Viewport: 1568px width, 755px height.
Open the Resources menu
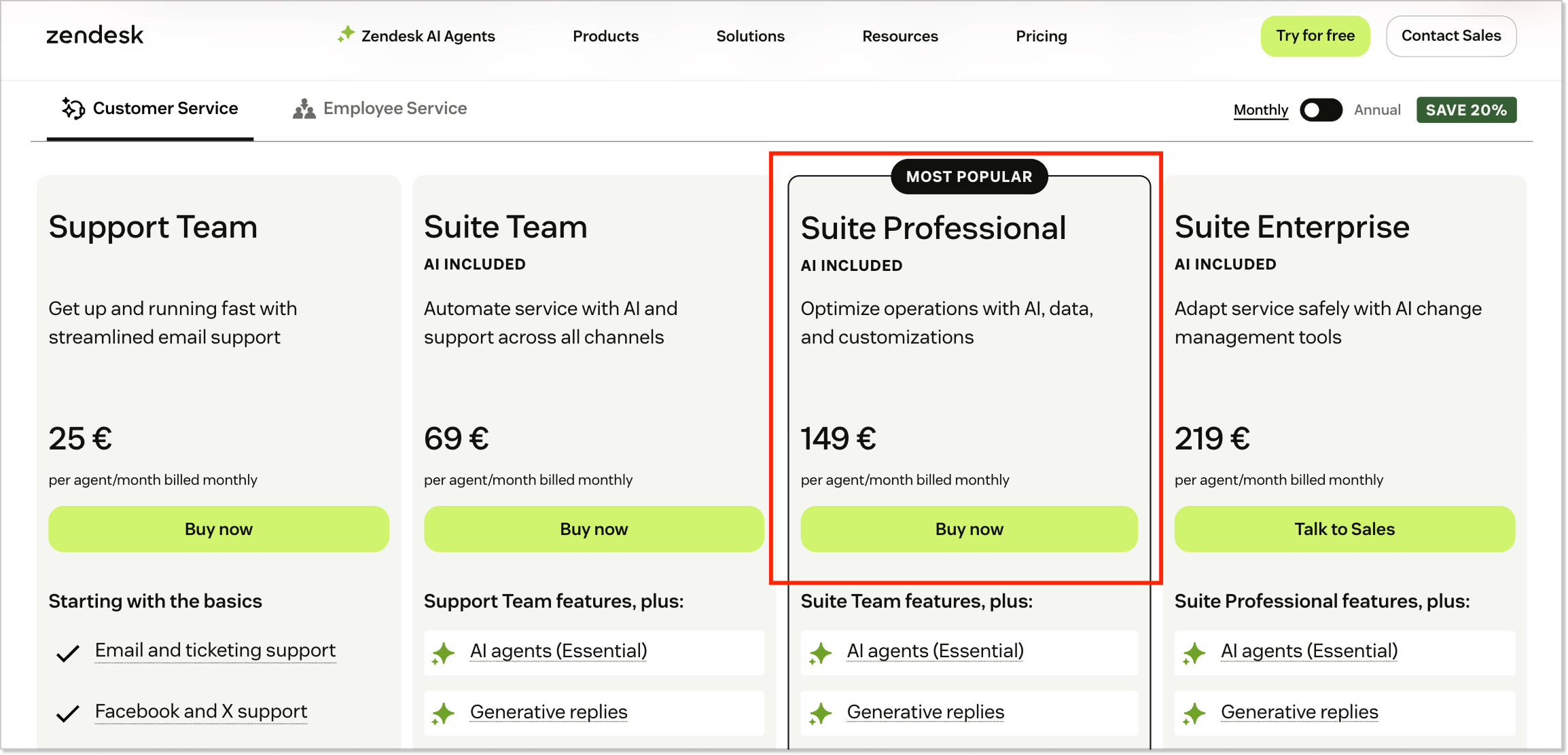pyautogui.click(x=899, y=36)
